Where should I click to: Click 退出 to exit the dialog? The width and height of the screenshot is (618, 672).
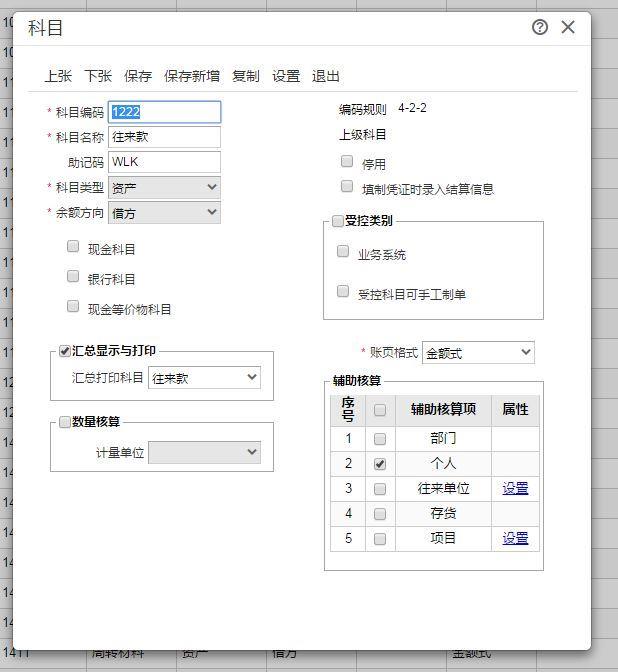(326, 76)
